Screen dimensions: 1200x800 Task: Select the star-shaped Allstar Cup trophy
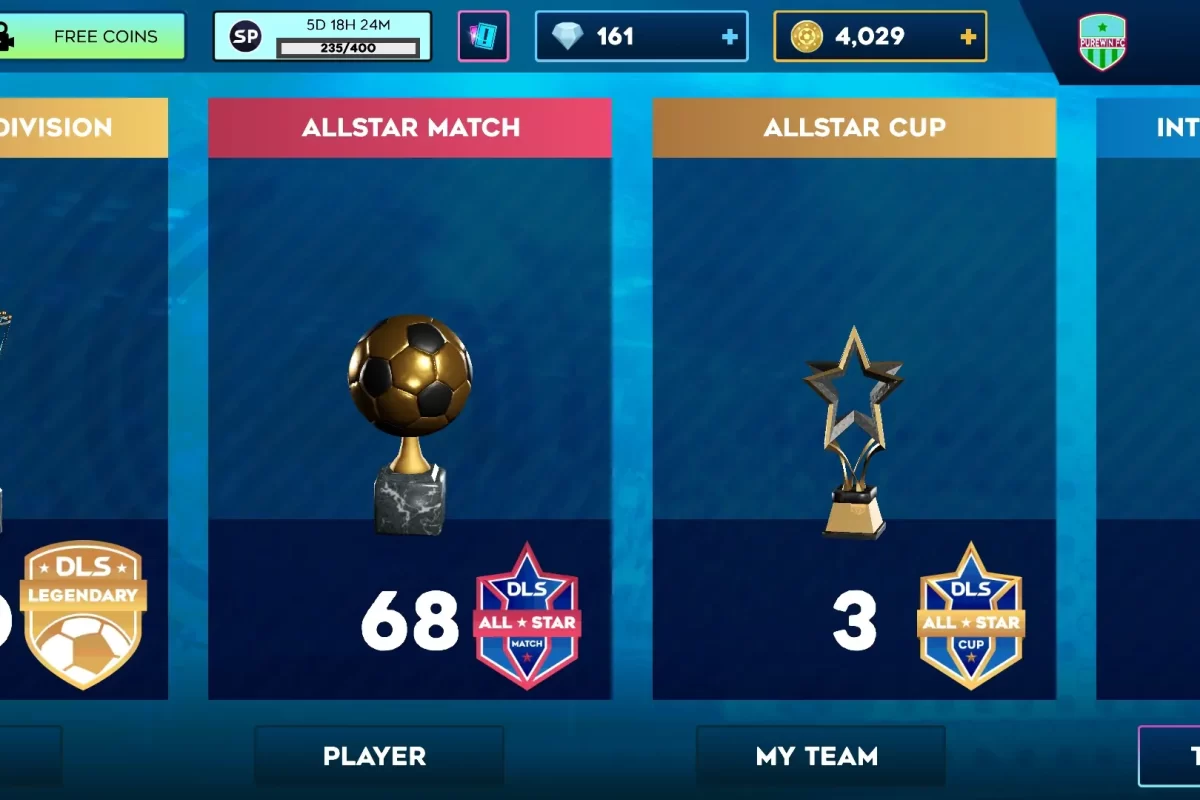pyautogui.click(x=853, y=433)
